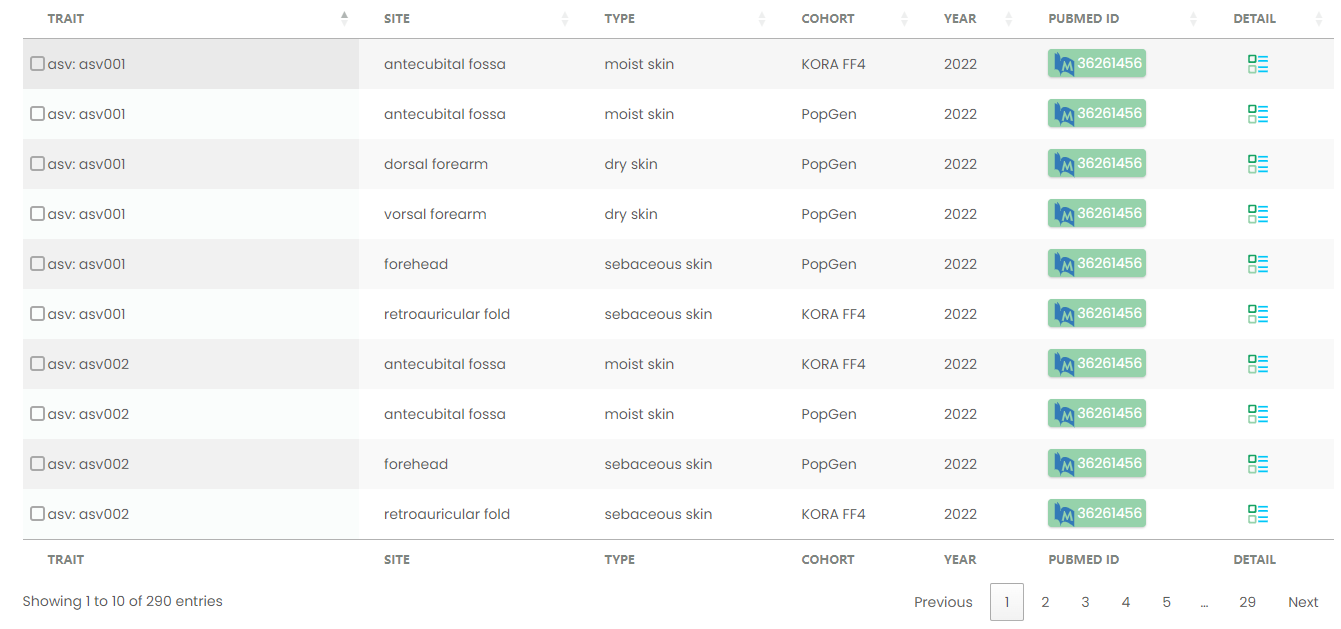Open detail icon for vorsal forearm row

(x=1258, y=214)
